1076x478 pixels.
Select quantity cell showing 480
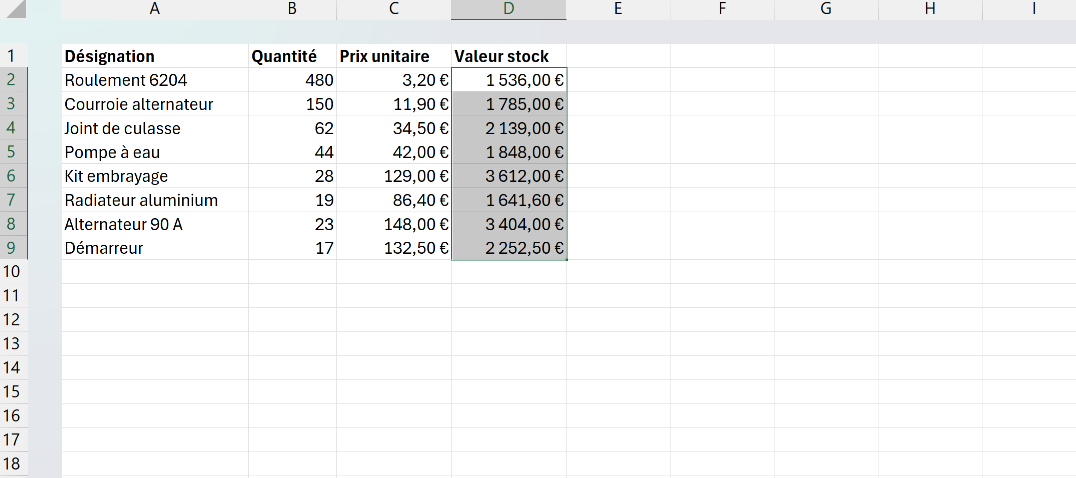(292, 80)
